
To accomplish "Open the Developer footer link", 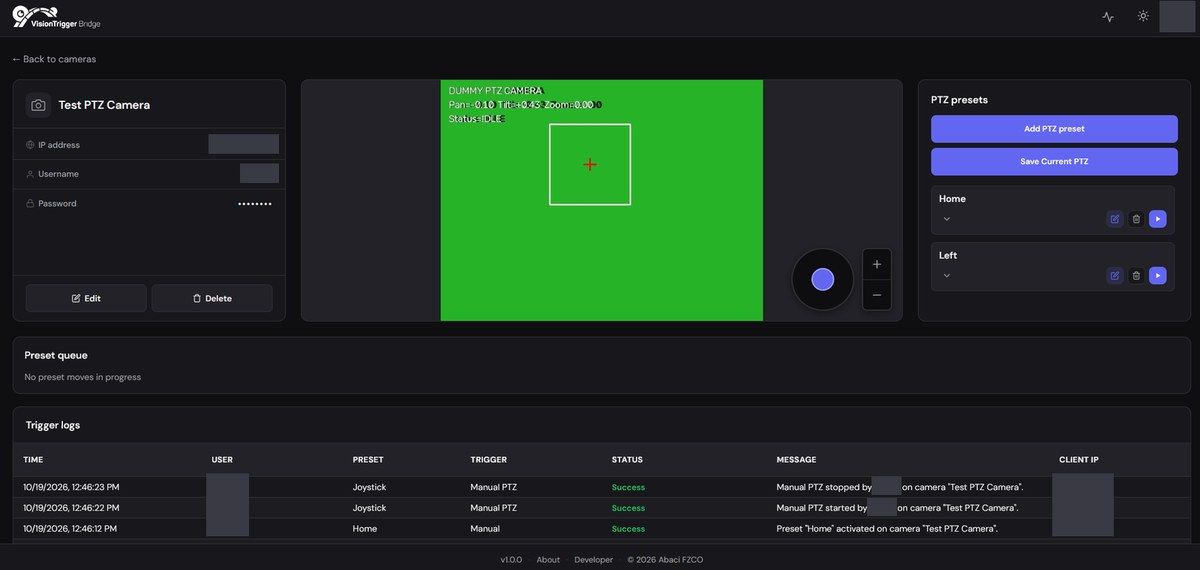I will click(594, 559).
